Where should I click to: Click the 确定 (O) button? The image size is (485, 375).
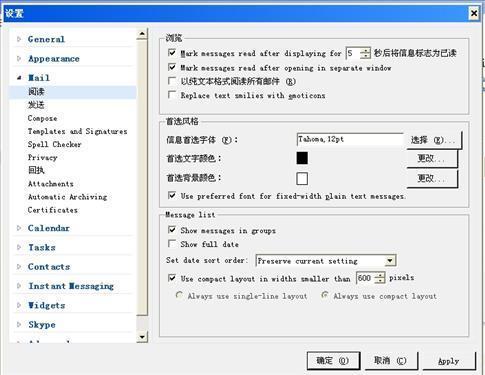[x=333, y=361]
